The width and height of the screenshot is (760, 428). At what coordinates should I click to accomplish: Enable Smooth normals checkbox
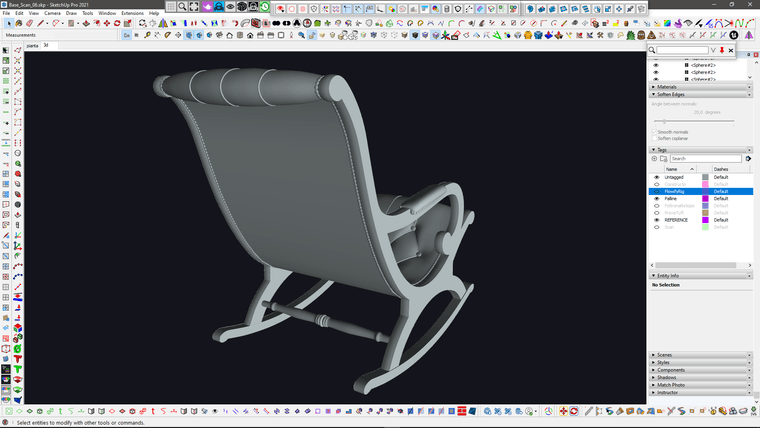tap(655, 131)
